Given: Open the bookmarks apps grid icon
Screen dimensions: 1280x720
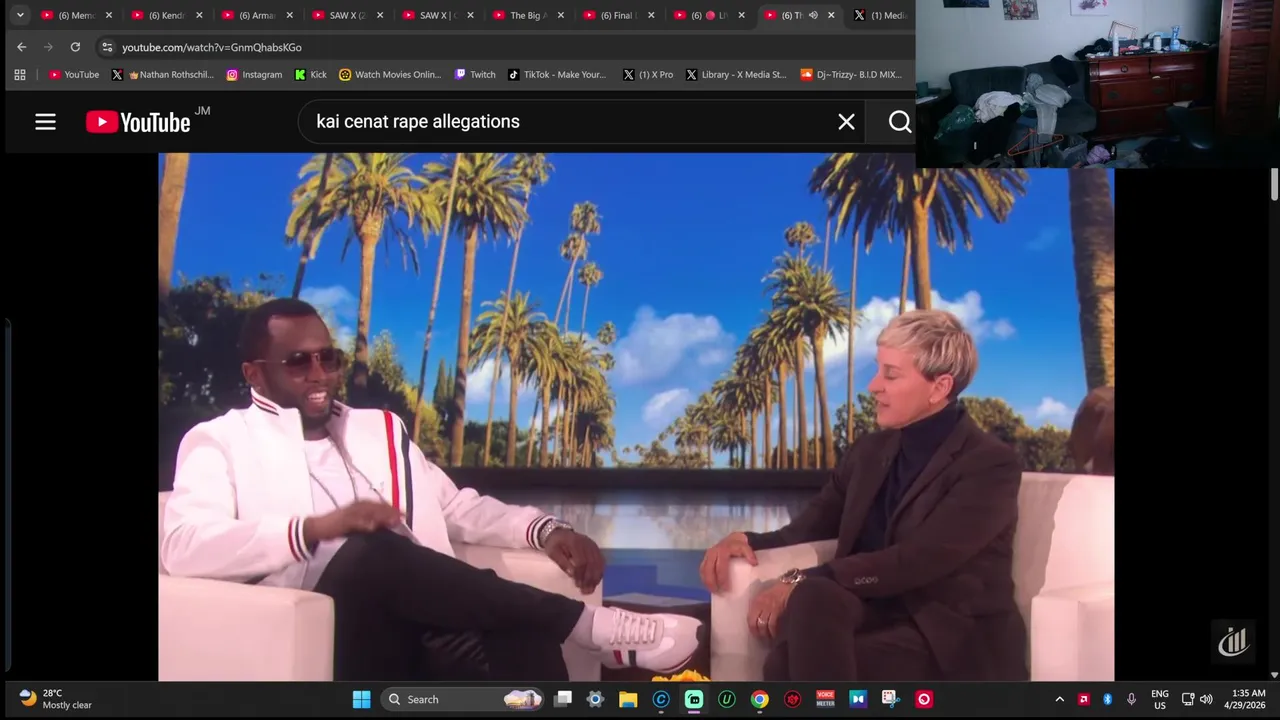Looking at the screenshot, I should click(x=20, y=74).
